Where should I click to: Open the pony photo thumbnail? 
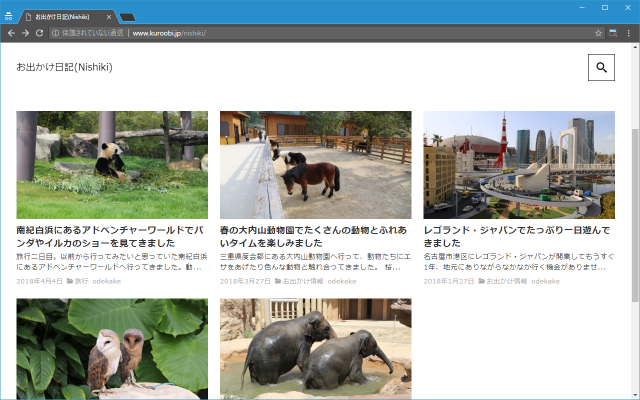point(316,165)
